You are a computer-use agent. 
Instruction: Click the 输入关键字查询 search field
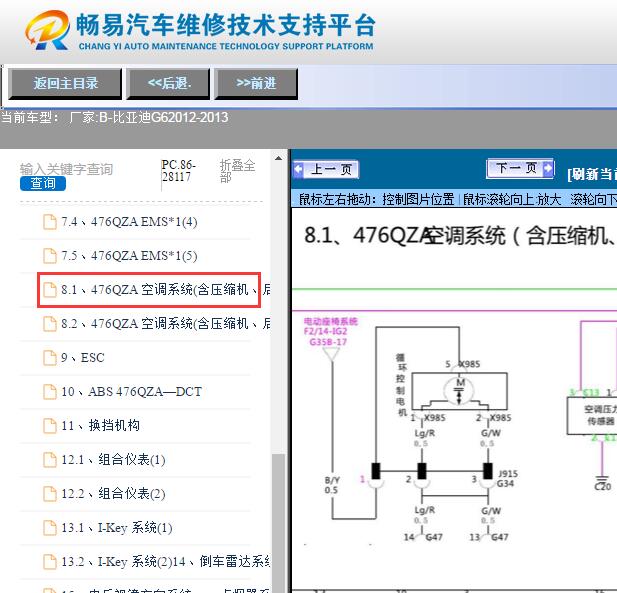[67, 169]
